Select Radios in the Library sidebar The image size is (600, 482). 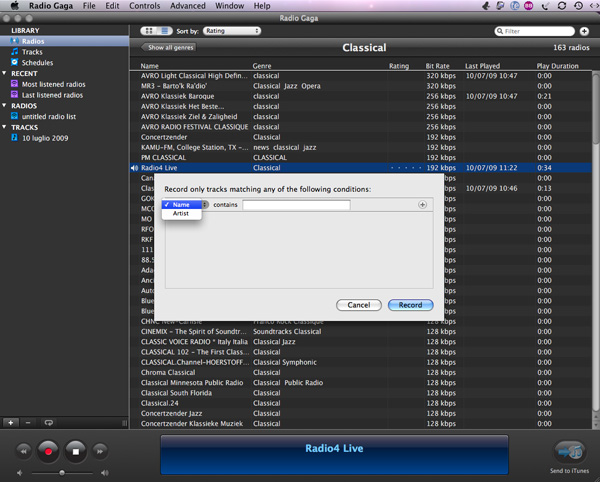(64, 41)
